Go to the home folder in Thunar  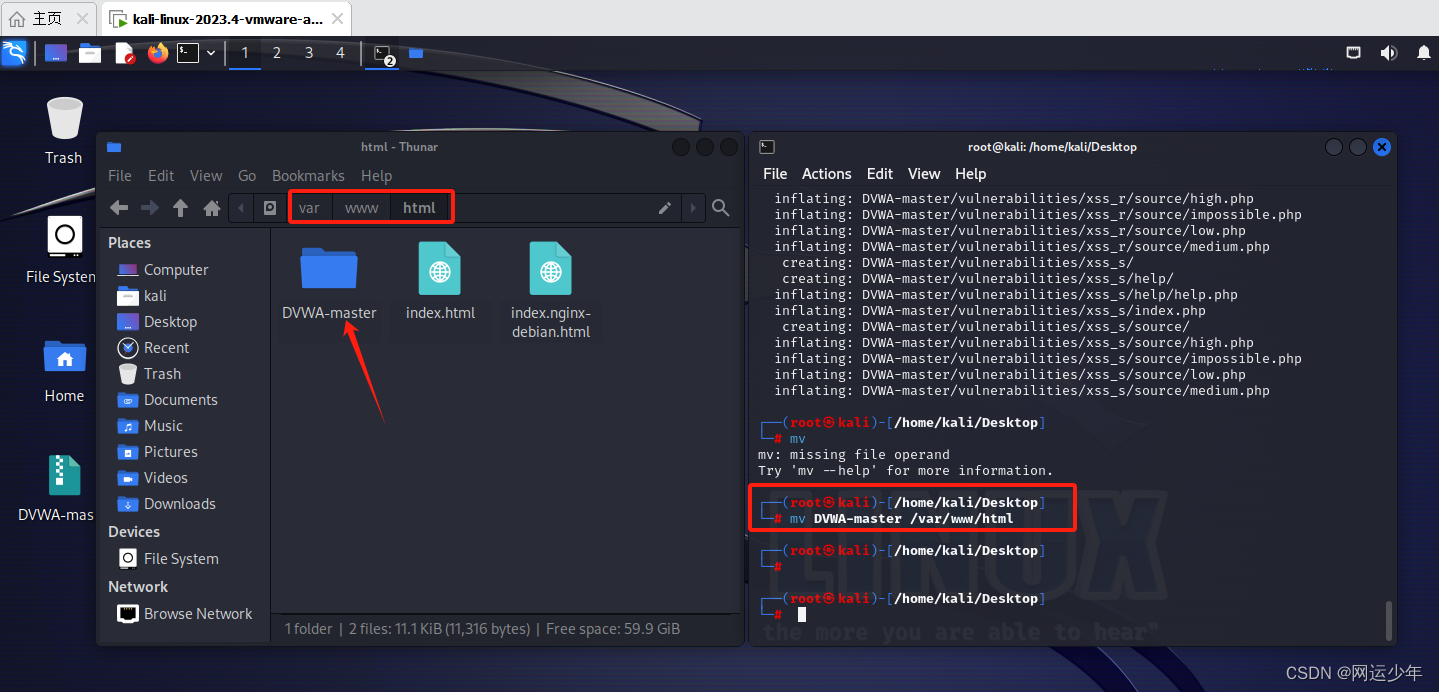[x=212, y=208]
